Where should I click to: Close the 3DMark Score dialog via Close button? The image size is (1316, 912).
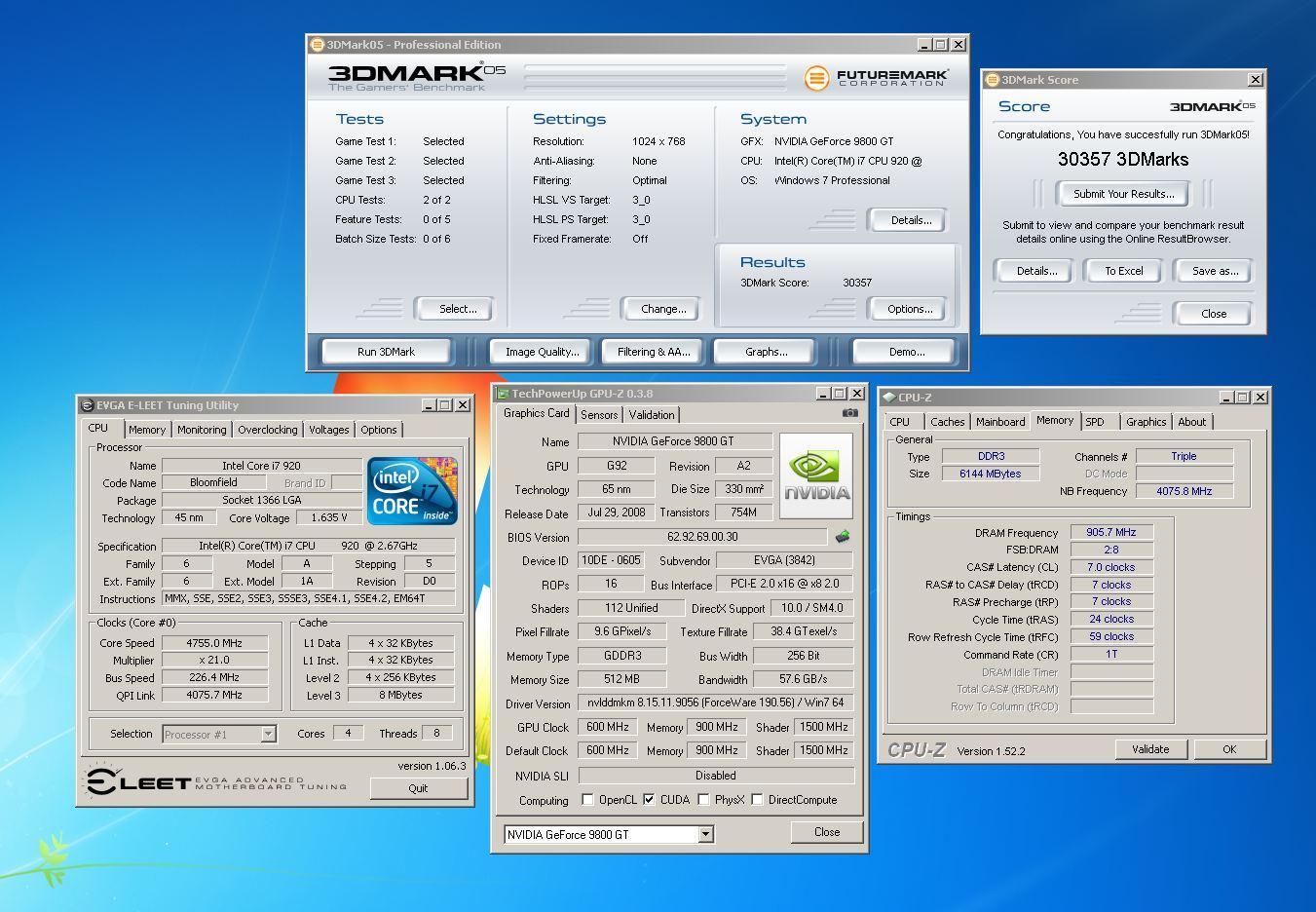(1214, 314)
